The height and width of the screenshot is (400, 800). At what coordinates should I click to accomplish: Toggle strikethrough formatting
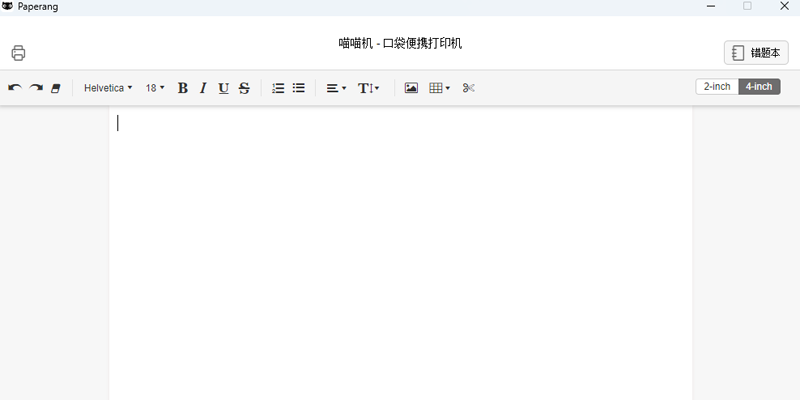click(244, 88)
